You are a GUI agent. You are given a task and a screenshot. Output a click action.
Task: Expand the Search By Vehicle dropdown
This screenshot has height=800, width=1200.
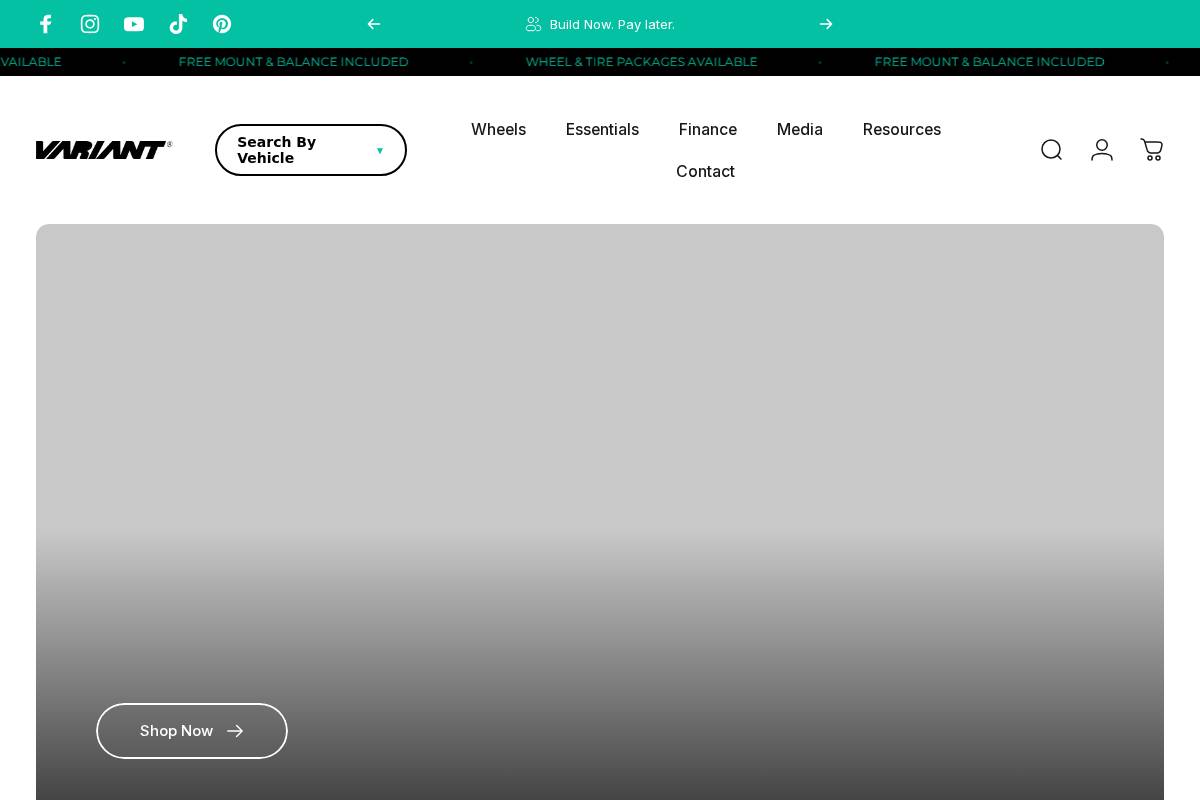pyautogui.click(x=310, y=150)
